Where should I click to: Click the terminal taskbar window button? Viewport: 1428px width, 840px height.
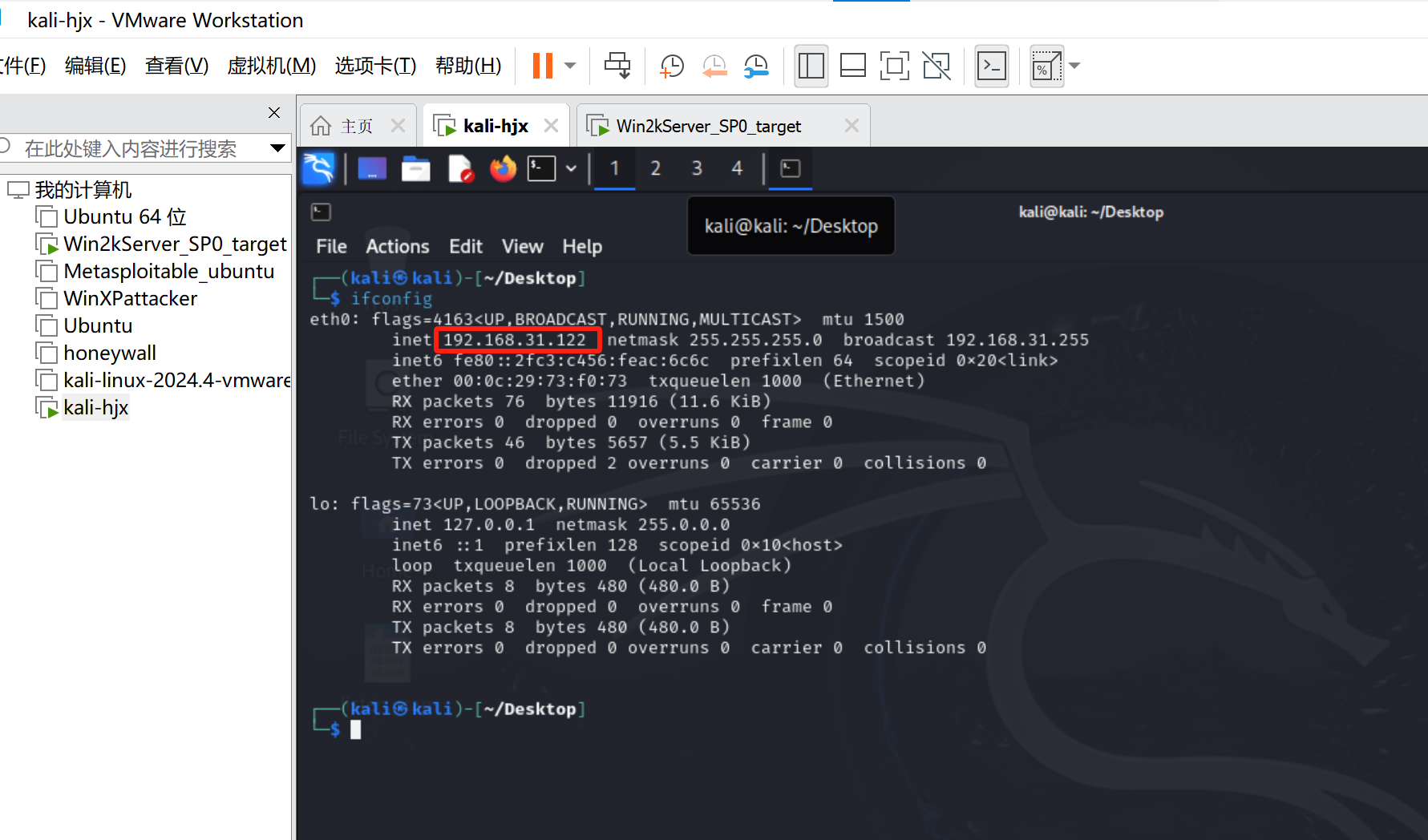[x=791, y=168]
